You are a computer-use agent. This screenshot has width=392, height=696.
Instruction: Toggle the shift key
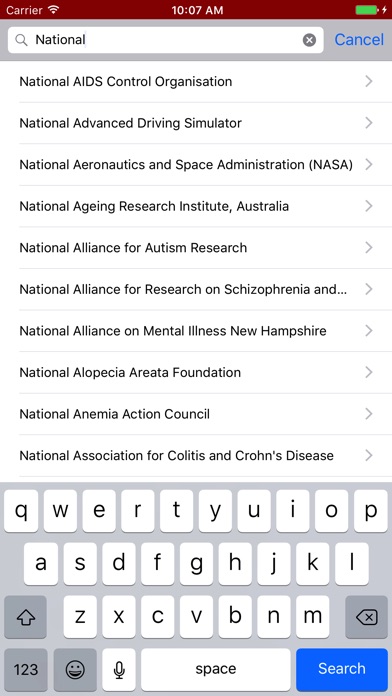coord(25,617)
